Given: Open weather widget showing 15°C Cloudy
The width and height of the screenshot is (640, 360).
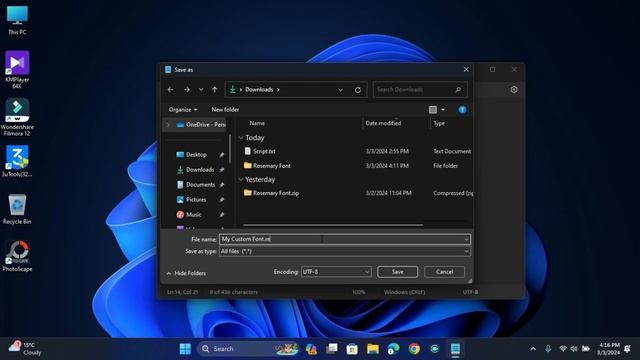Looking at the screenshot, I should 25,349.
